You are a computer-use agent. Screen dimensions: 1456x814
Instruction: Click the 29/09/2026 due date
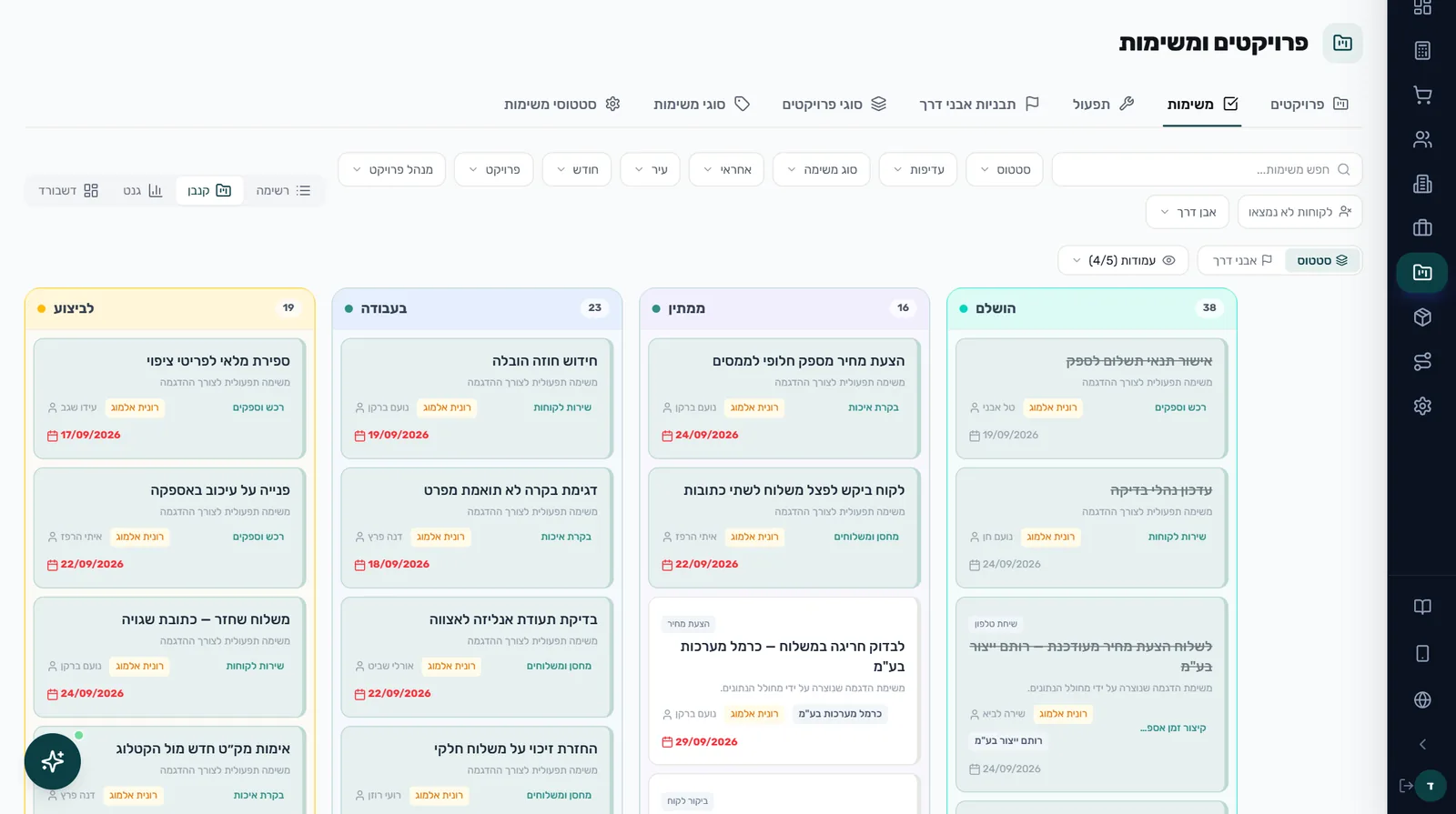tap(700, 742)
